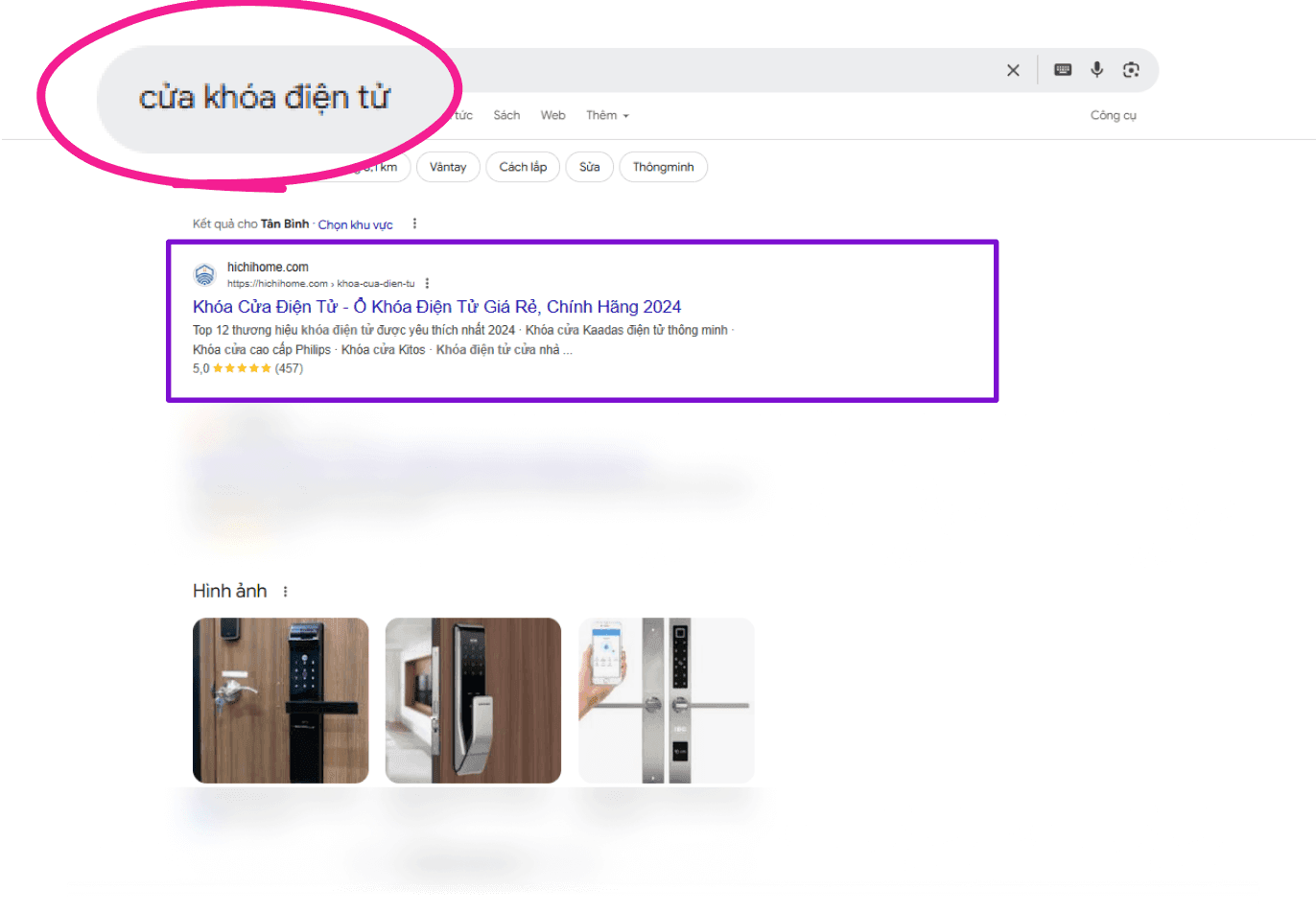1316x913 pixels.
Task: Switch to the Sách search tab
Action: pyautogui.click(x=506, y=115)
